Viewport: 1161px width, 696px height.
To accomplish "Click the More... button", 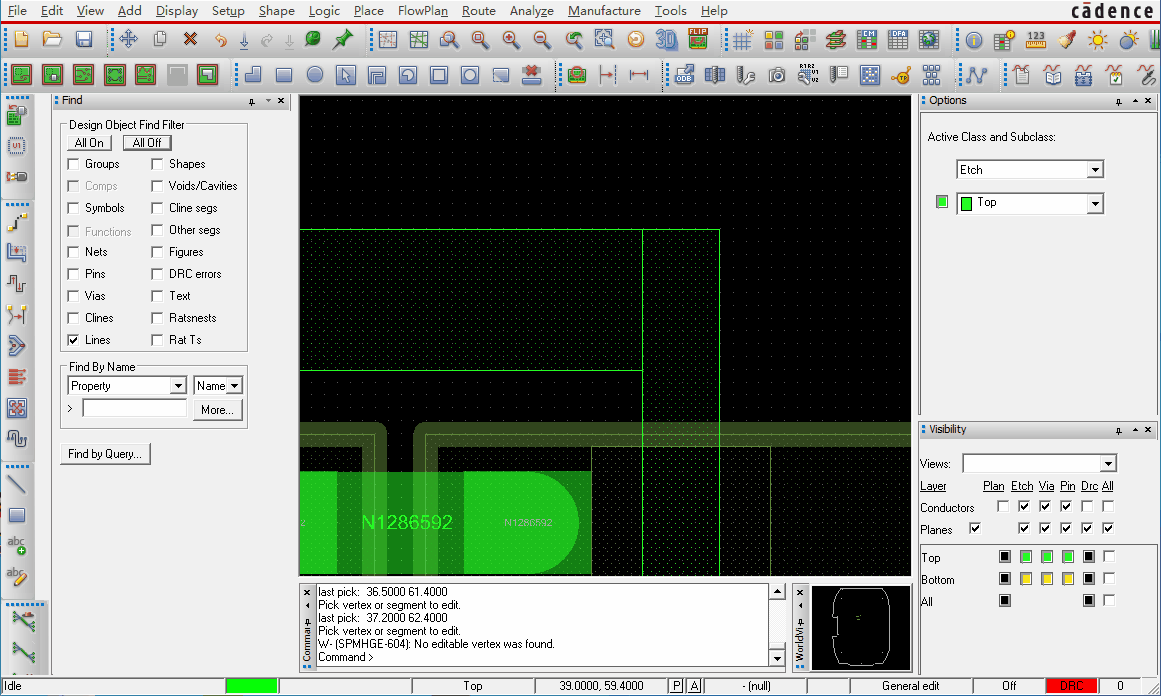I will (217, 410).
